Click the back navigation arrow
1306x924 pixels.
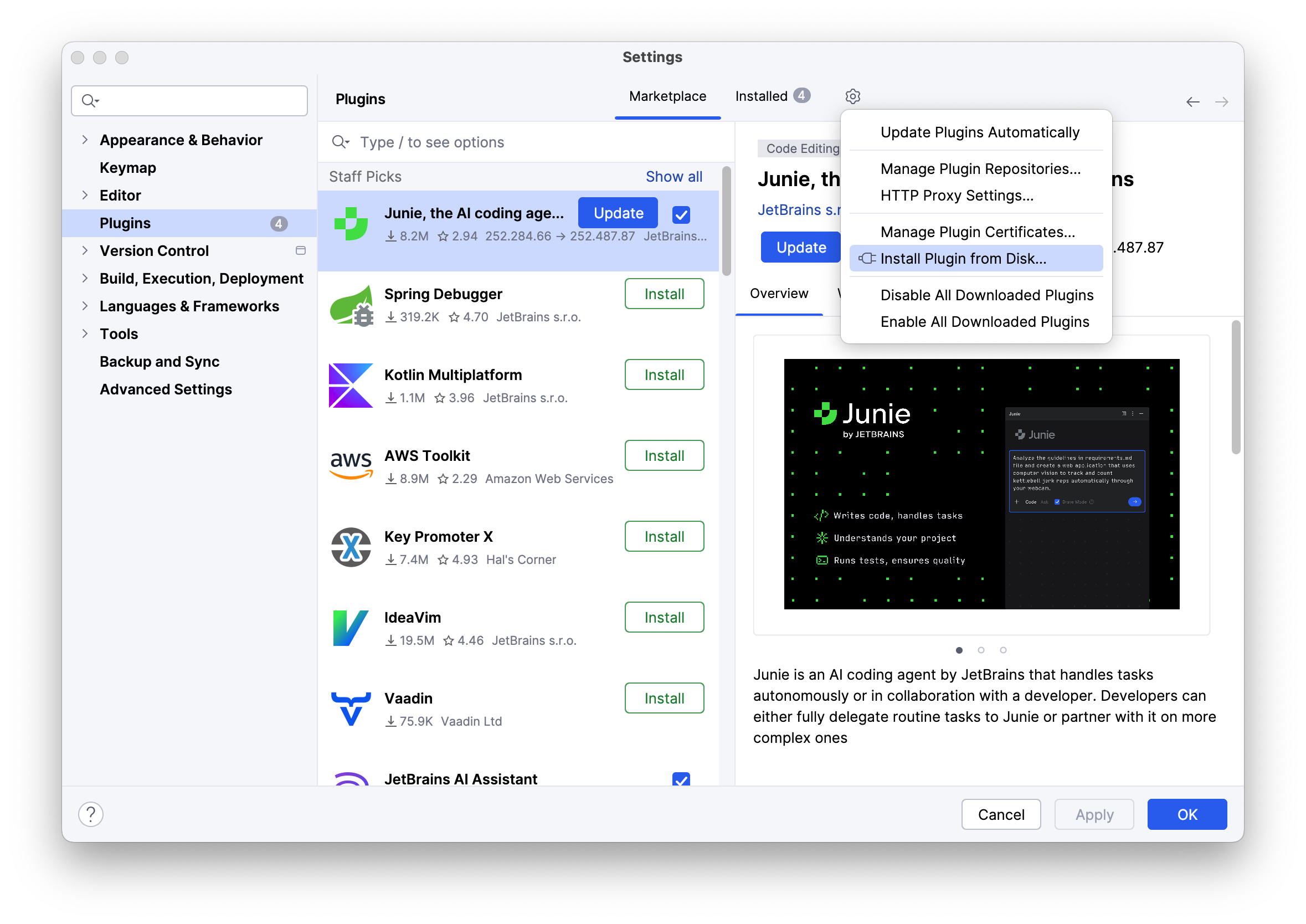point(1194,101)
